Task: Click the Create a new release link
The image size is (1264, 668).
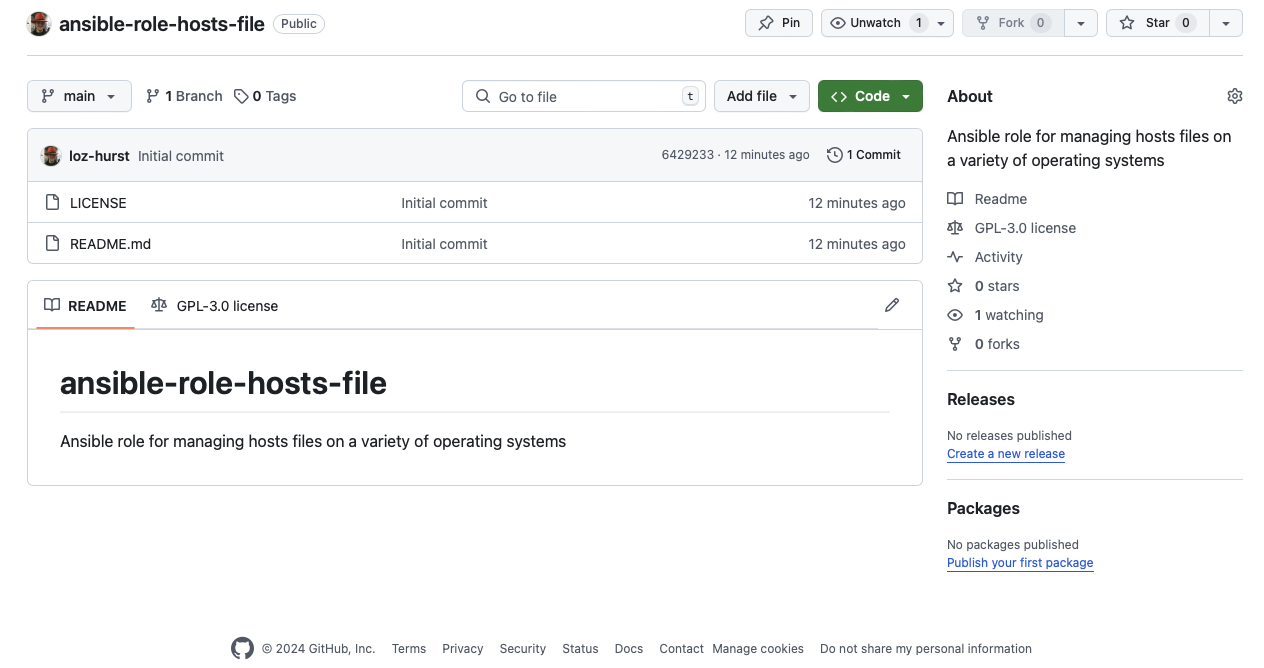Action: pos(1005,454)
